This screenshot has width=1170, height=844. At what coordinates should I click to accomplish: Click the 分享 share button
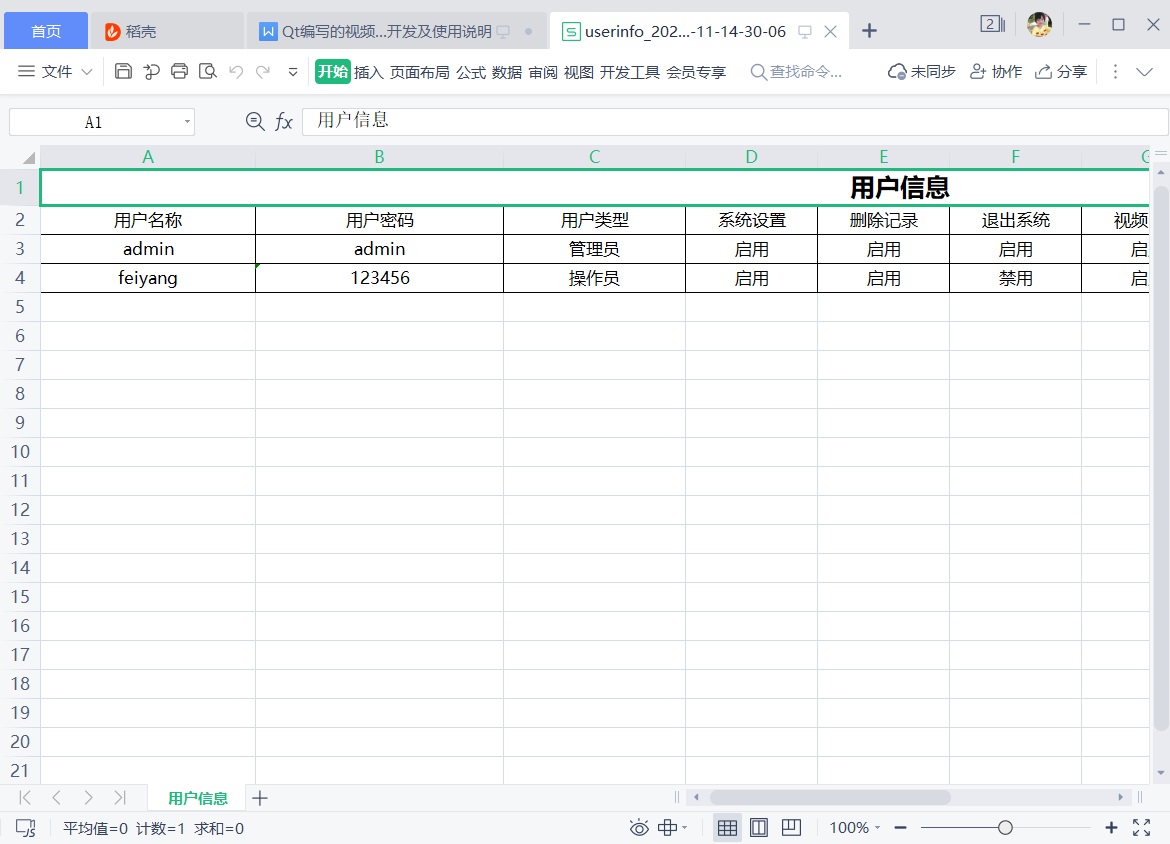pos(1061,72)
